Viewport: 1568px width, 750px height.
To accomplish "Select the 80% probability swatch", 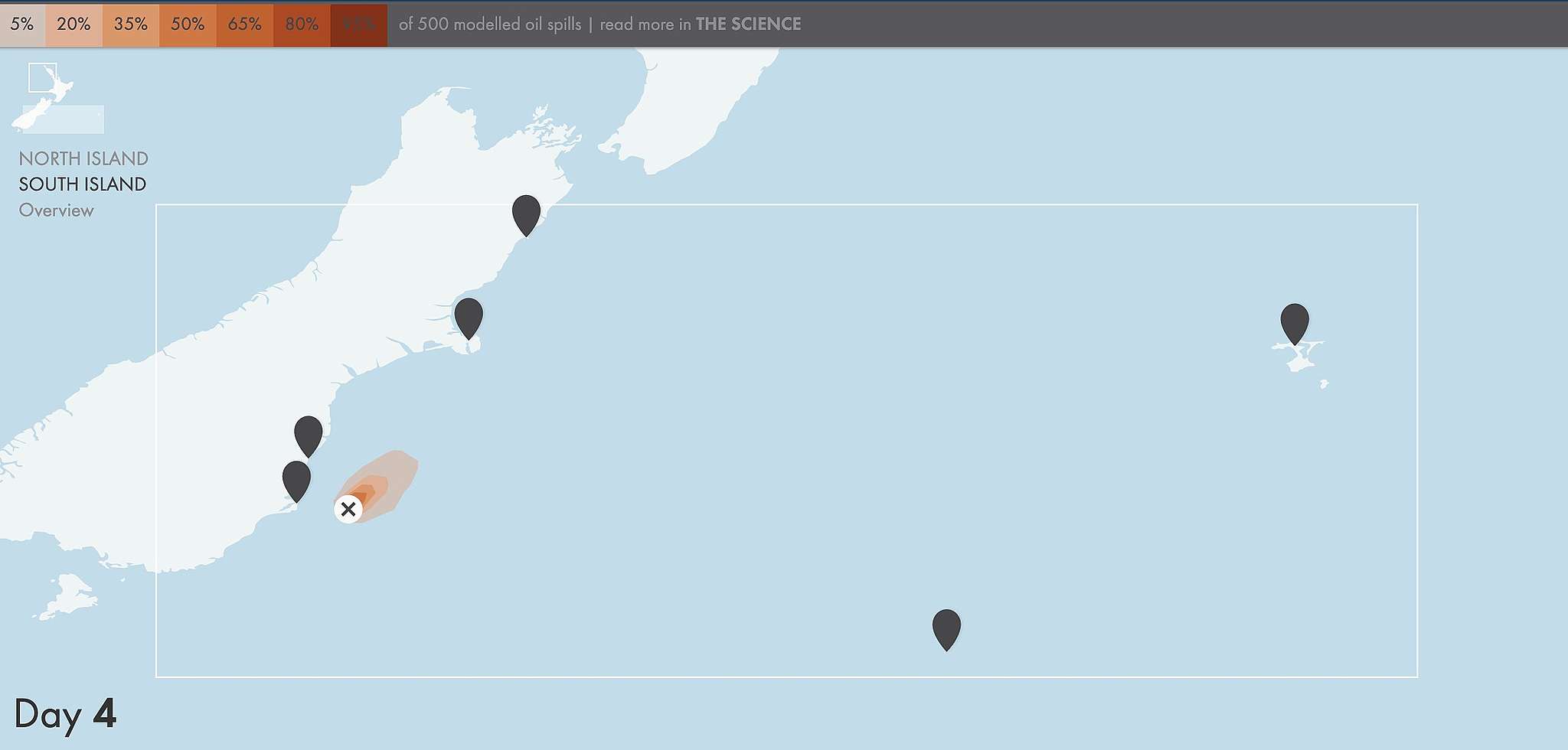I will [x=302, y=24].
